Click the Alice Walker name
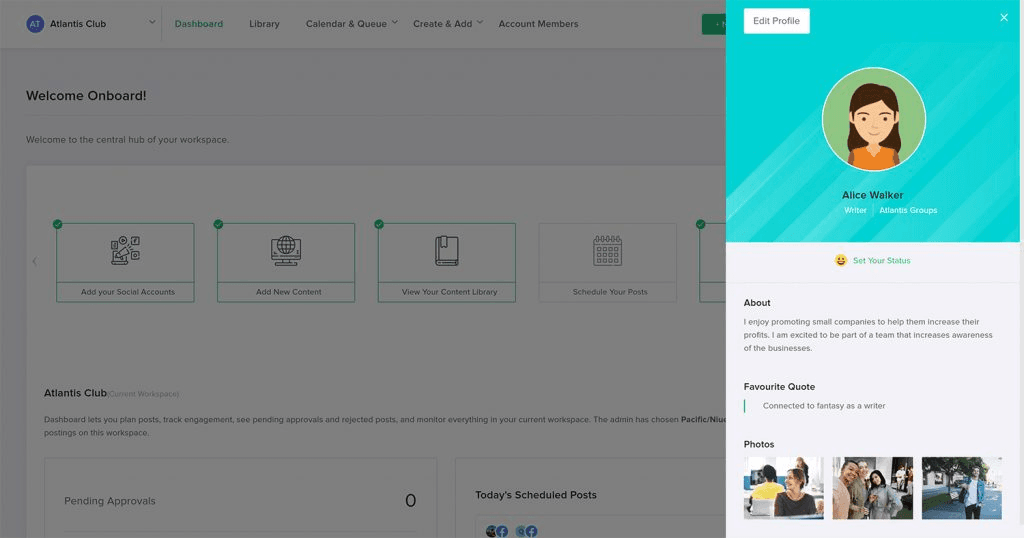1024x538 pixels. tap(872, 195)
